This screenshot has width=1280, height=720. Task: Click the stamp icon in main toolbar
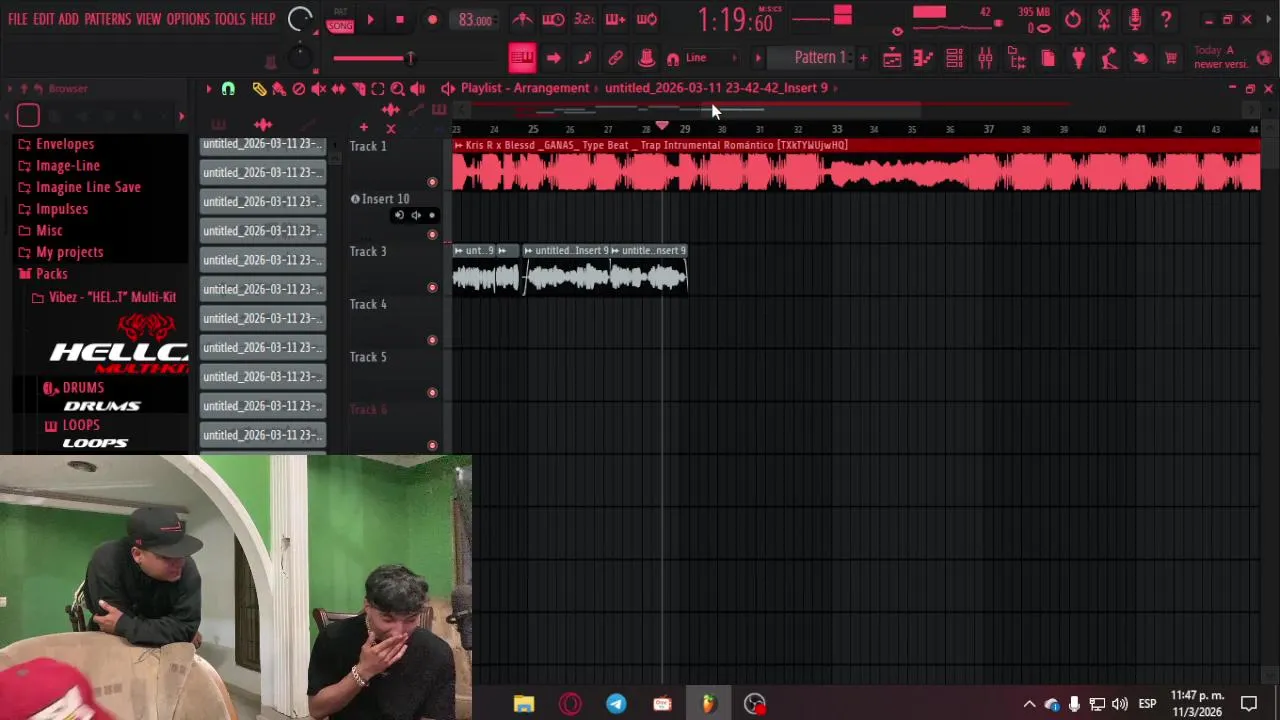pyautogui.click(x=646, y=59)
